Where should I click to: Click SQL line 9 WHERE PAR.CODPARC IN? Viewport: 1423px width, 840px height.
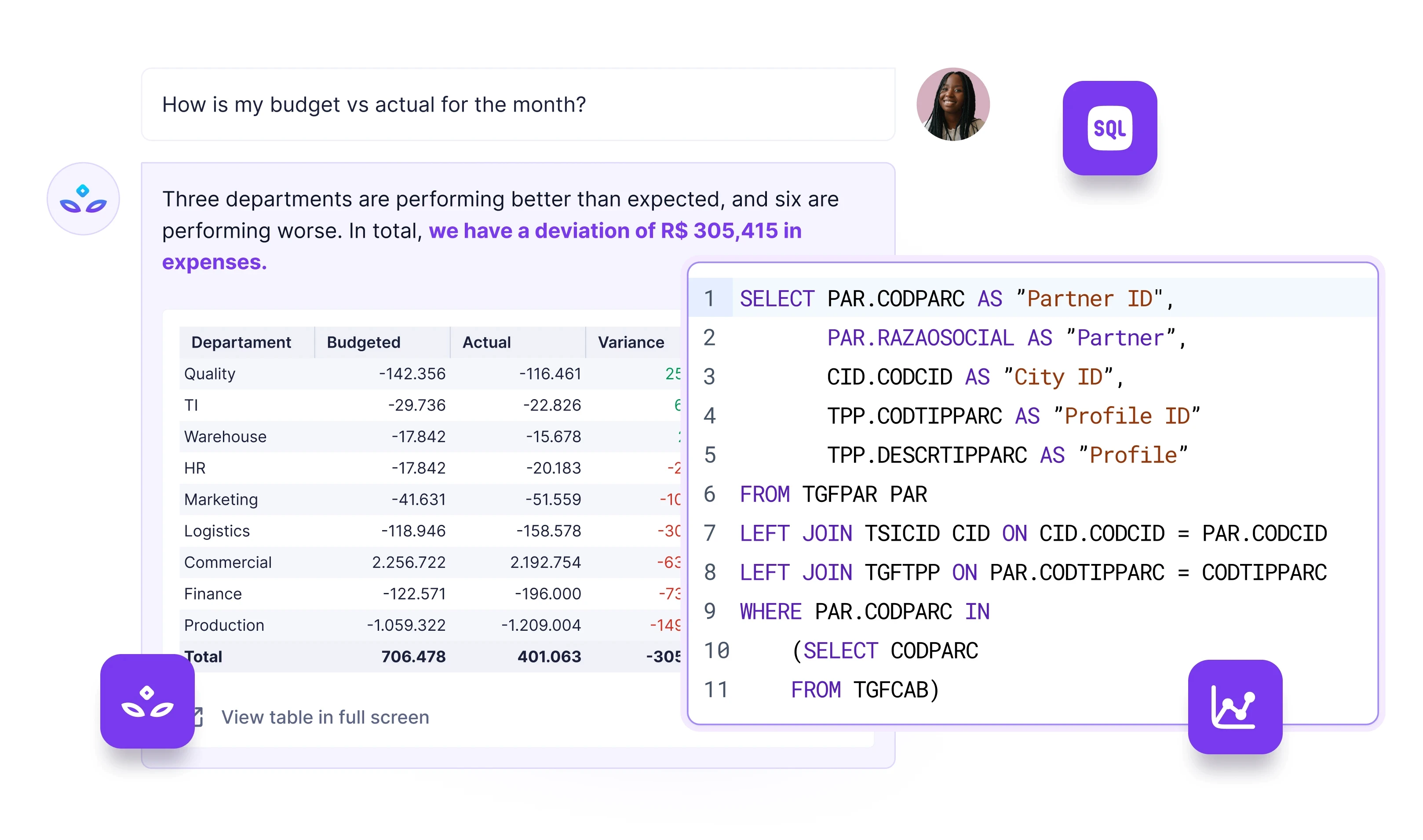point(865,611)
